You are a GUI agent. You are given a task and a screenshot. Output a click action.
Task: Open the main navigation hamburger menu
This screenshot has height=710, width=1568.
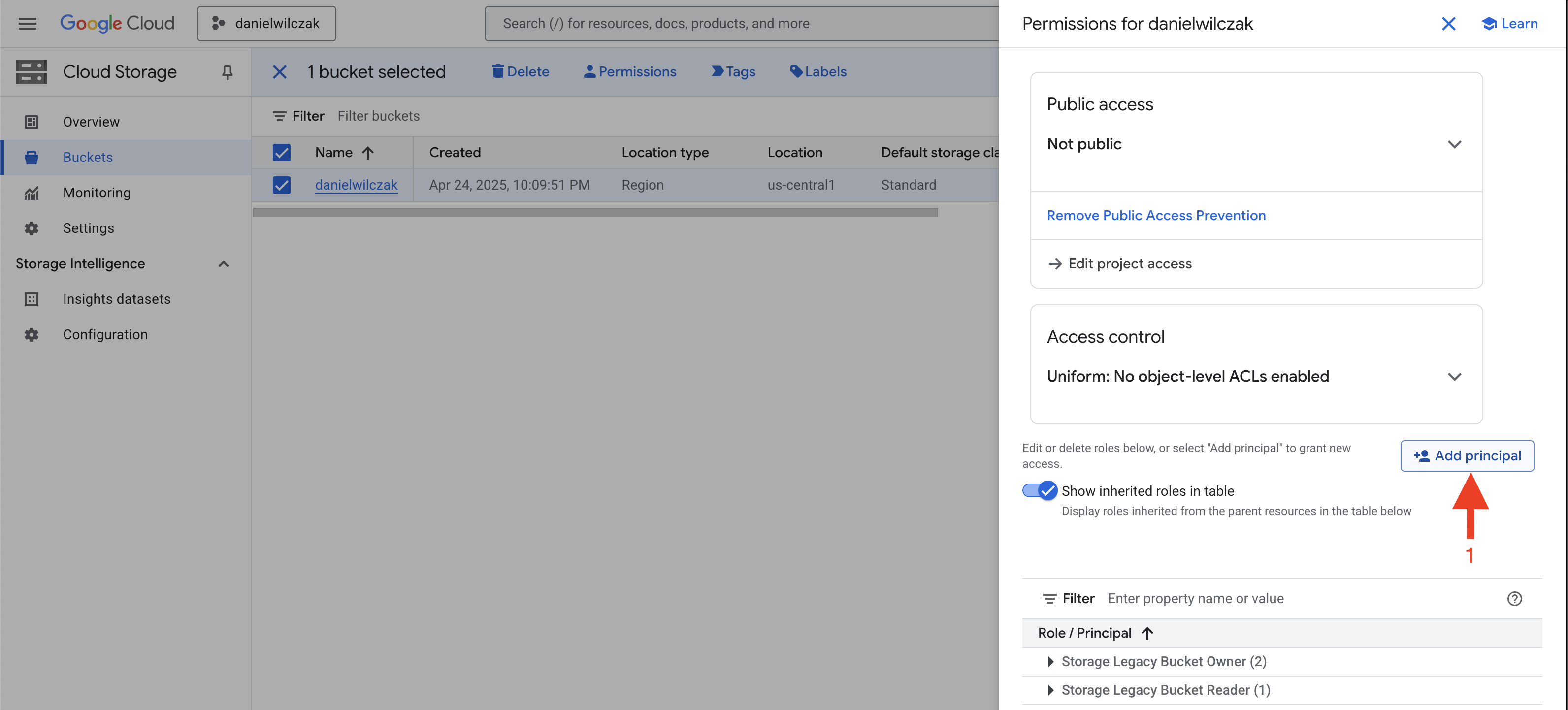point(28,23)
